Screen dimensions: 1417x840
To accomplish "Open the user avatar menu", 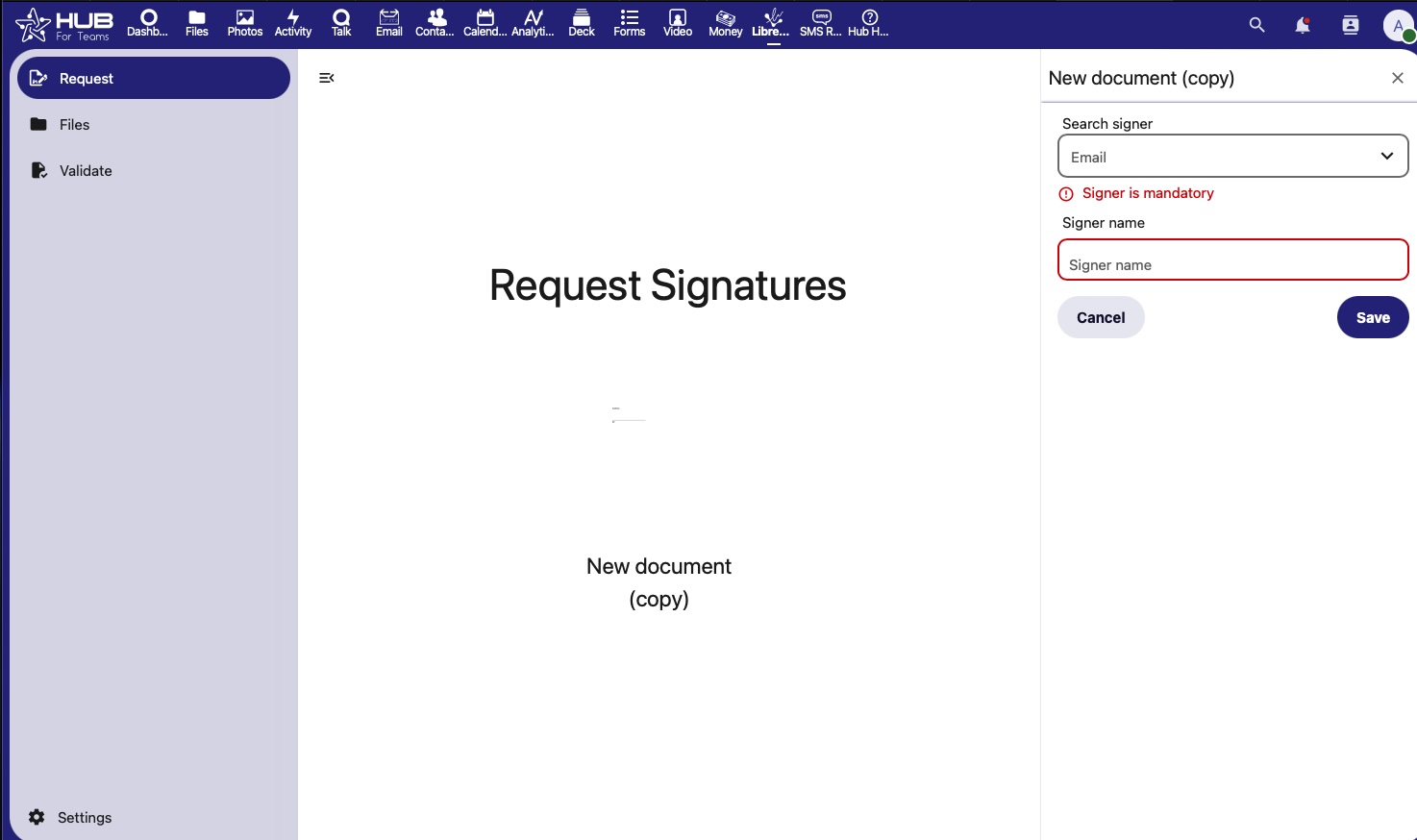I will (x=1398, y=25).
